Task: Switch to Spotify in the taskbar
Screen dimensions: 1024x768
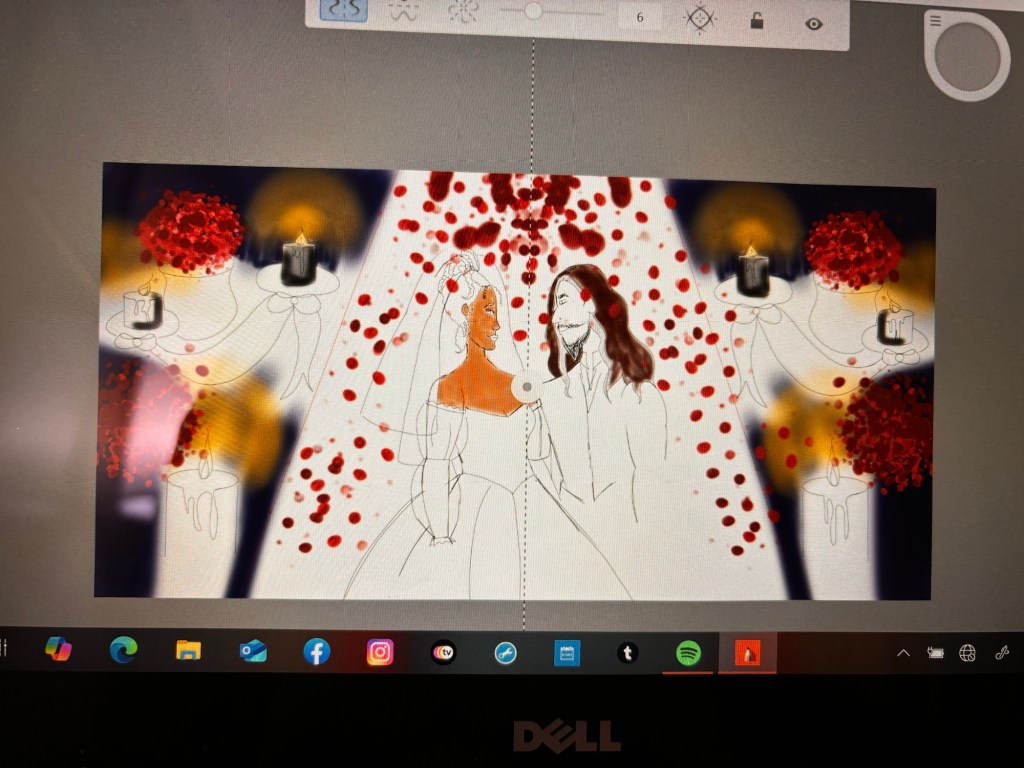Action: click(687, 653)
